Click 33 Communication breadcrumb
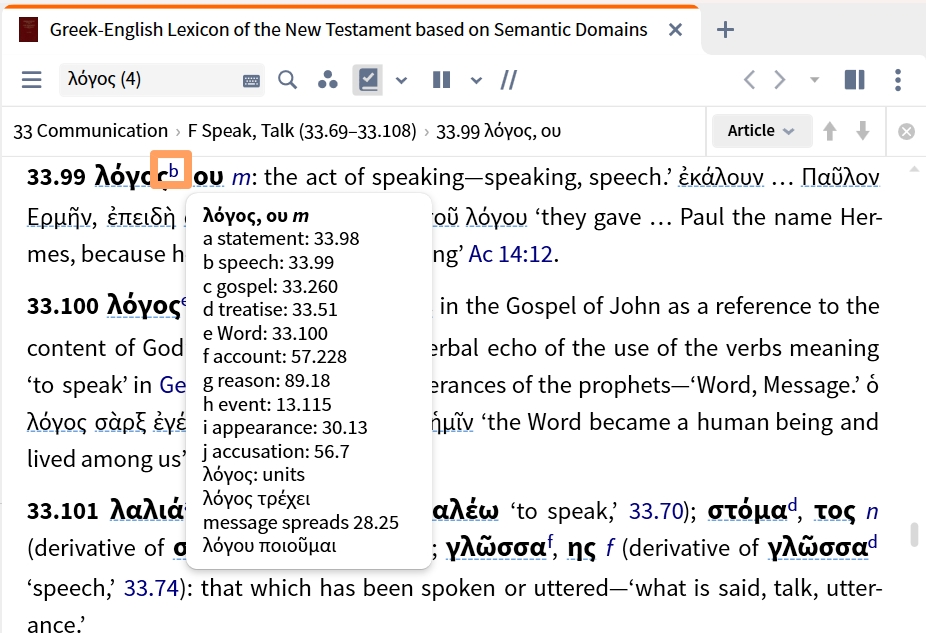This screenshot has width=926, height=633. click(91, 130)
